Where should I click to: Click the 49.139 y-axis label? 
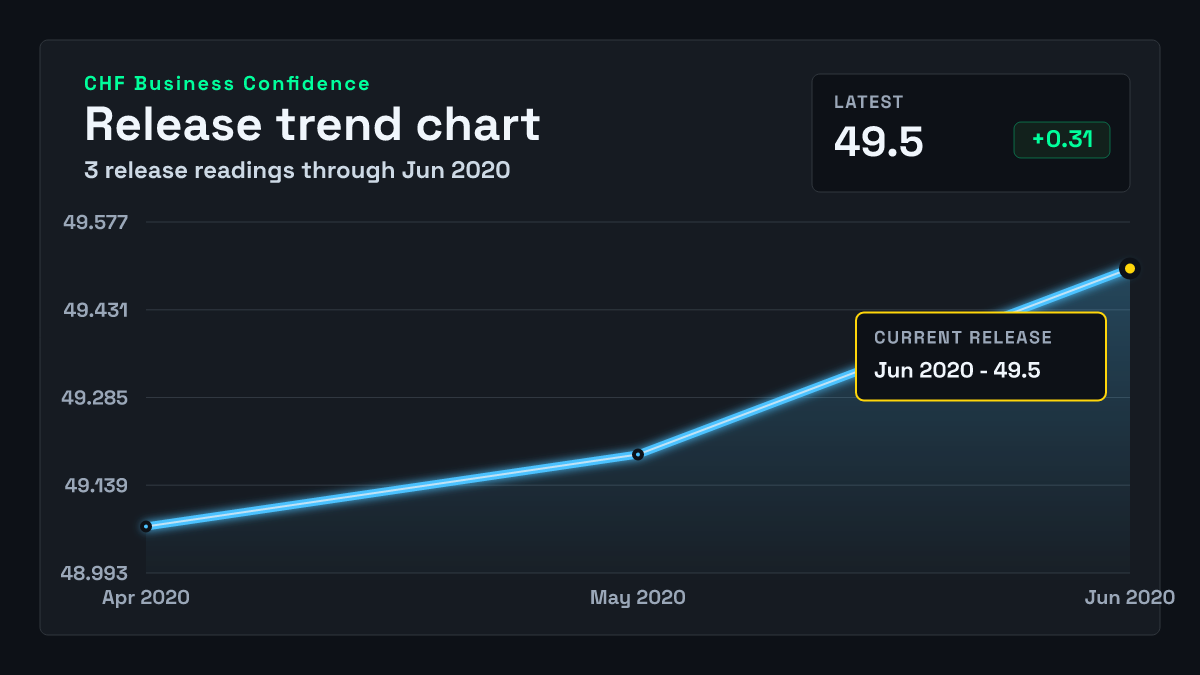point(97,486)
